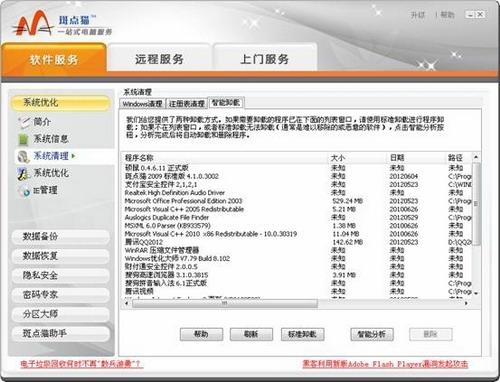Expand the yellow 系统优化 sidebar category

[x=61, y=102]
